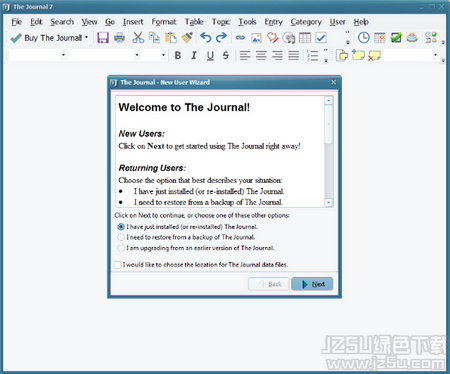Expand the Buy The Journal dropdown arrow
This screenshot has height=374, width=450.
pos(86,37)
